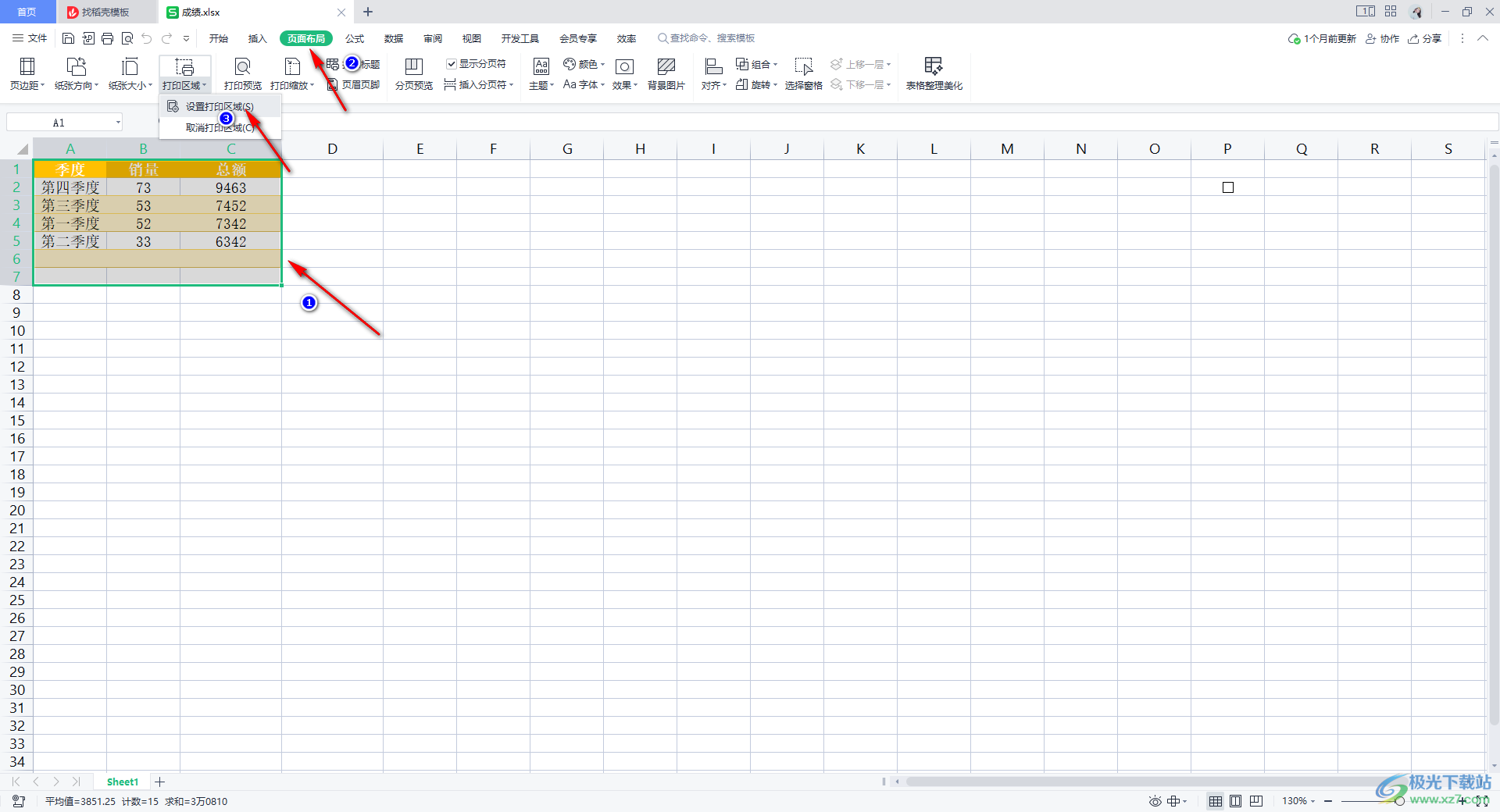Click the cloud sync status 1个月前更新

tap(1322, 38)
